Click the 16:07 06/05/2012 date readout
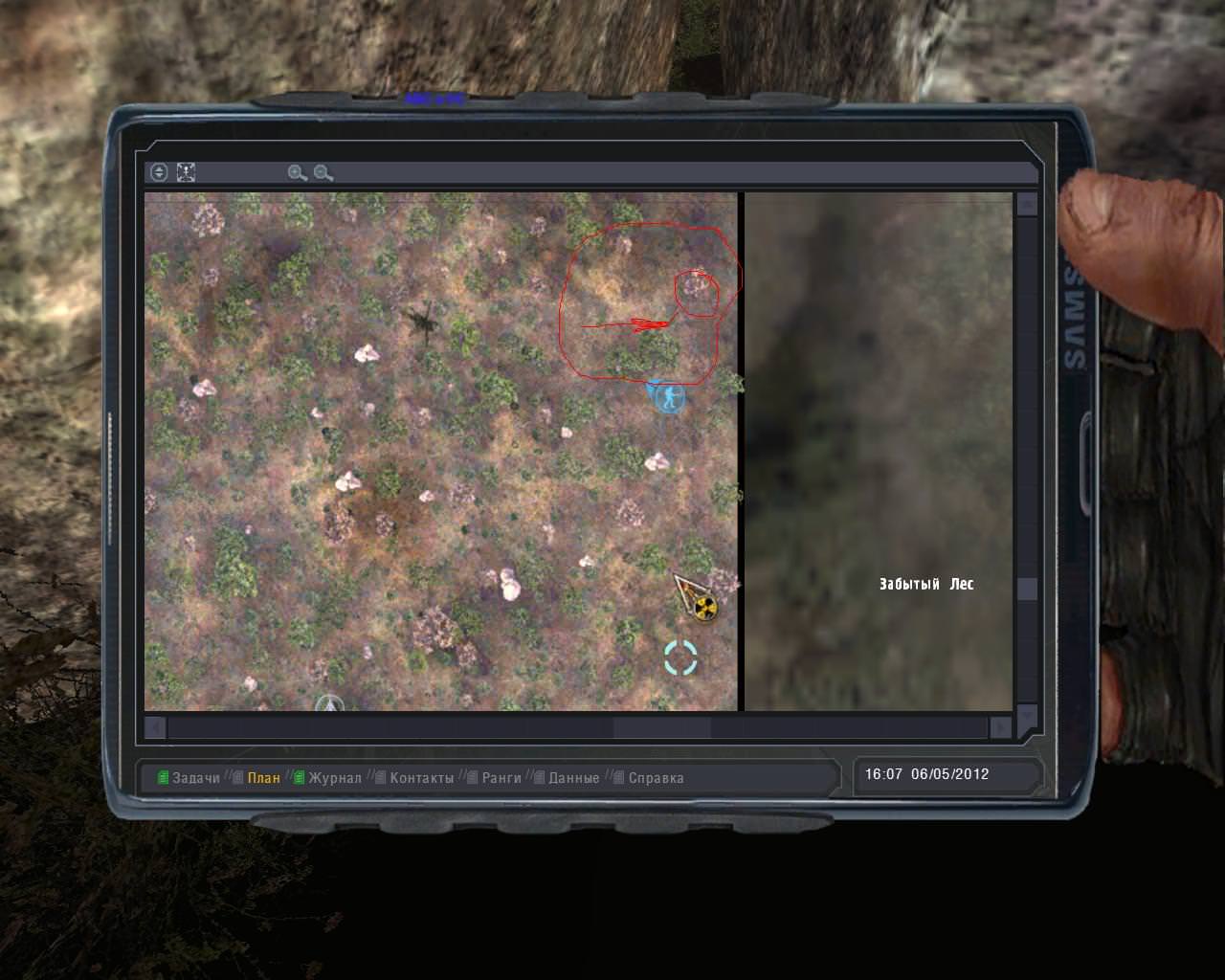Image resolution: width=1225 pixels, height=980 pixels. click(927, 774)
